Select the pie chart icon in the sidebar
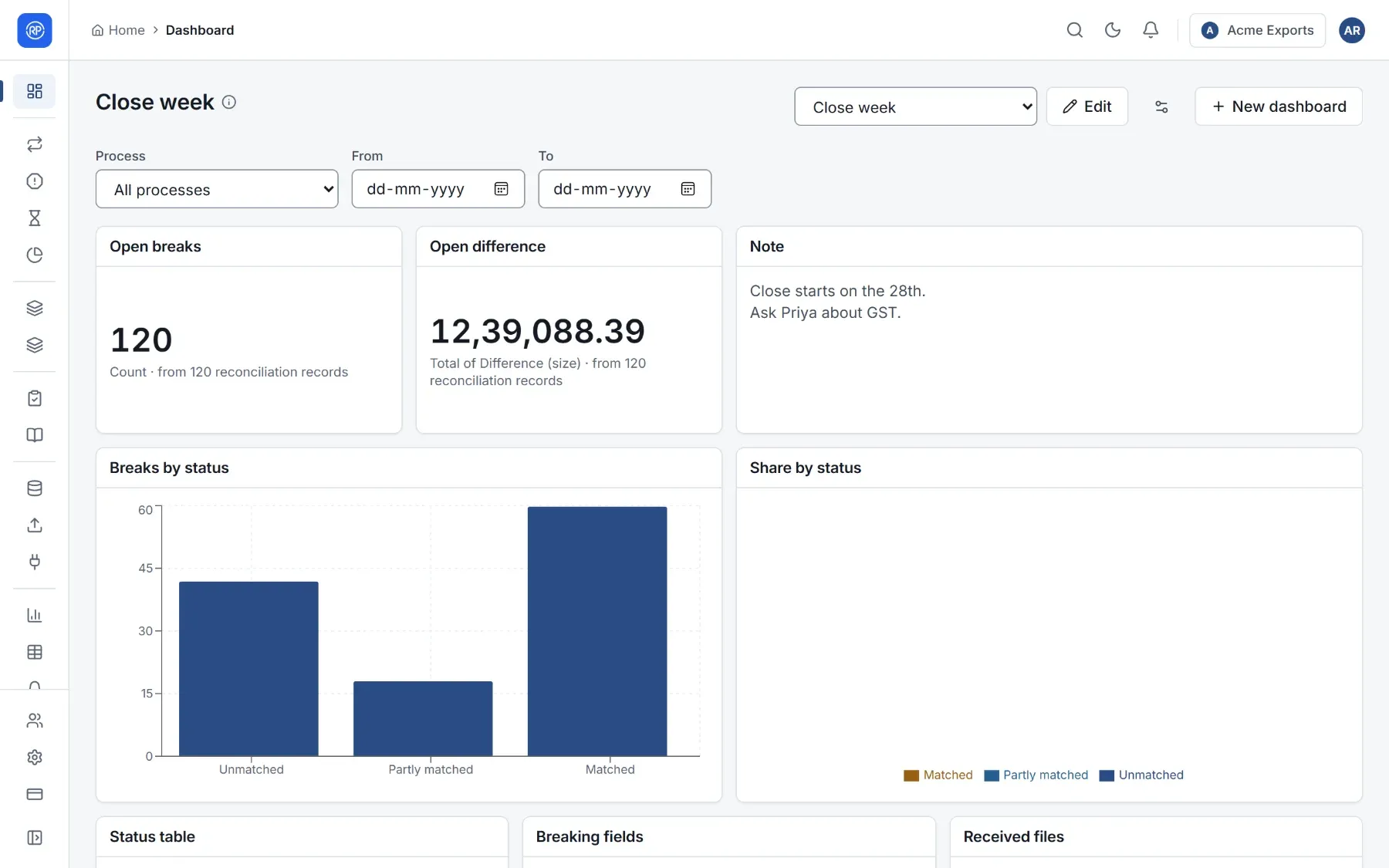Viewport: 1389px width, 868px height. click(x=35, y=255)
